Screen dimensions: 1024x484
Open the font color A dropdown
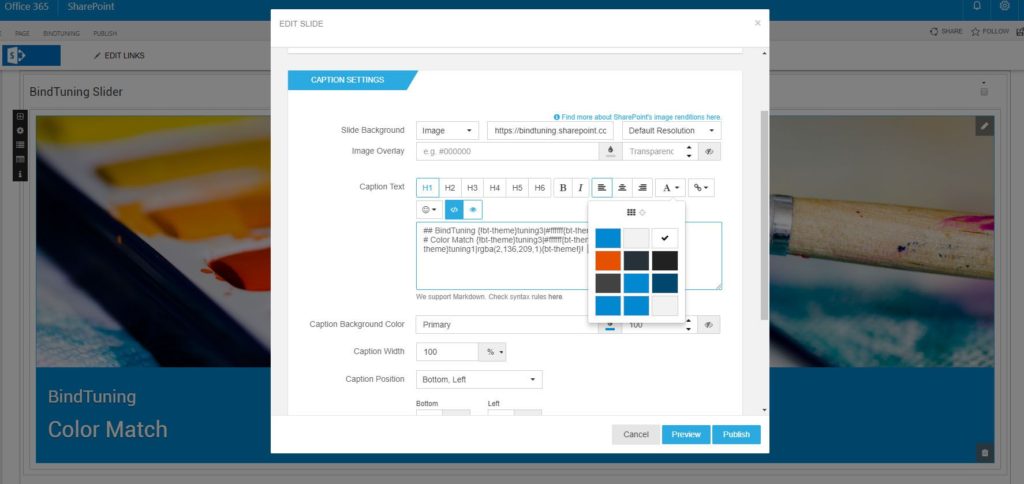pyautogui.click(x=671, y=188)
